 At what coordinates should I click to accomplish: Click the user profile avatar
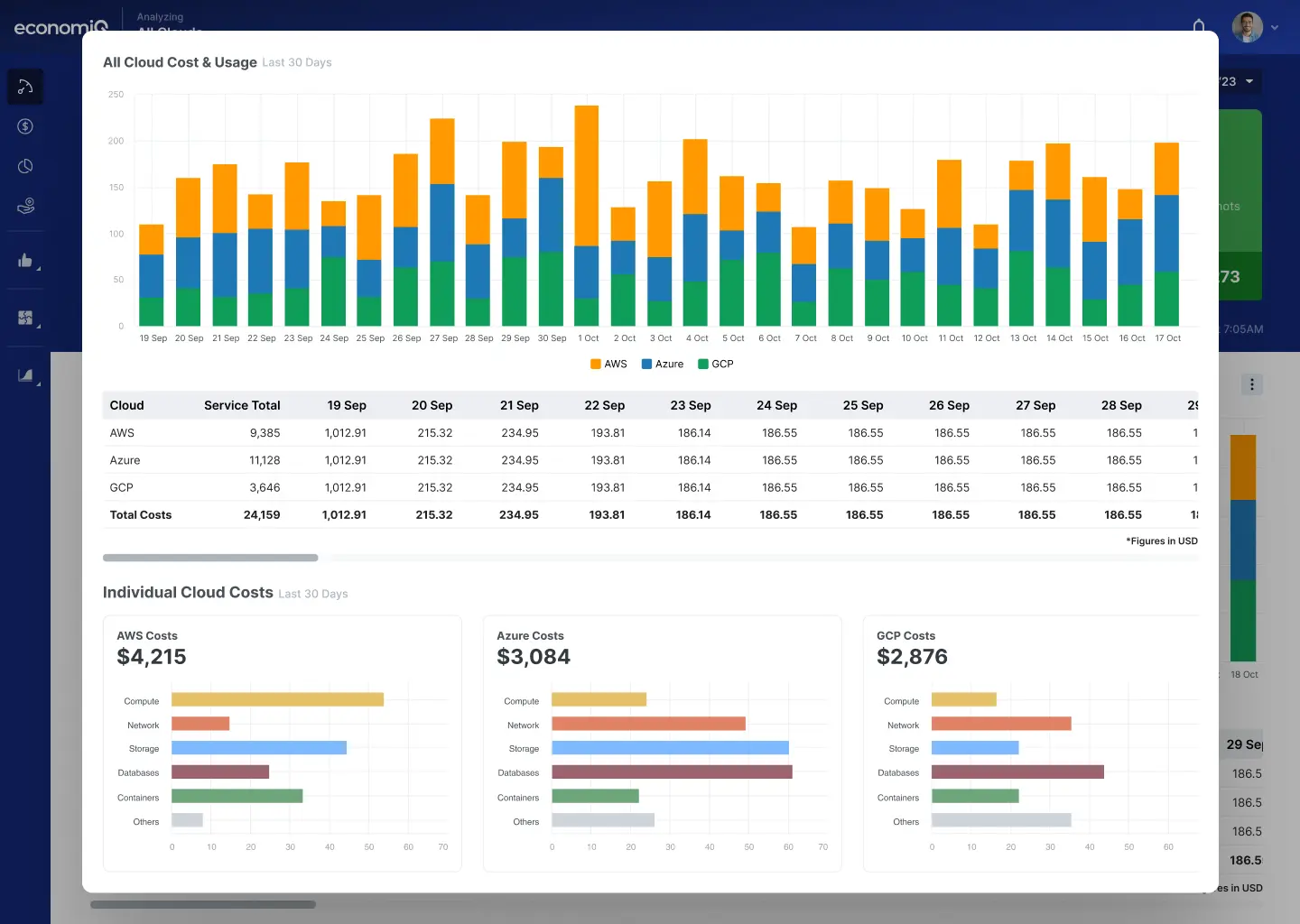1248,27
